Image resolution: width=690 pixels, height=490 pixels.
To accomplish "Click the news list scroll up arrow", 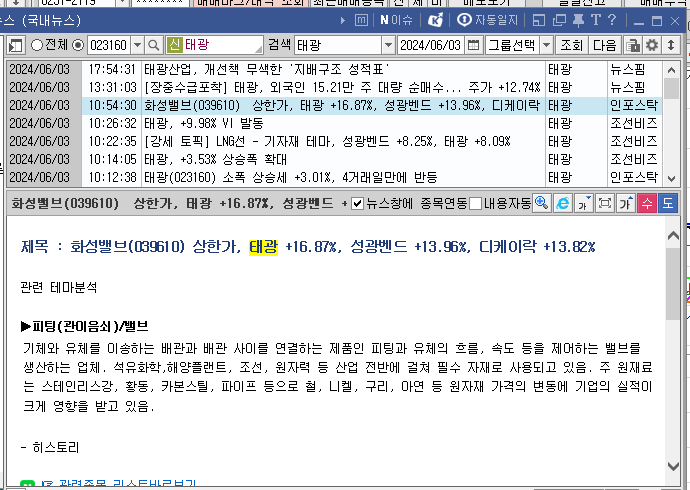I will 672,69.
